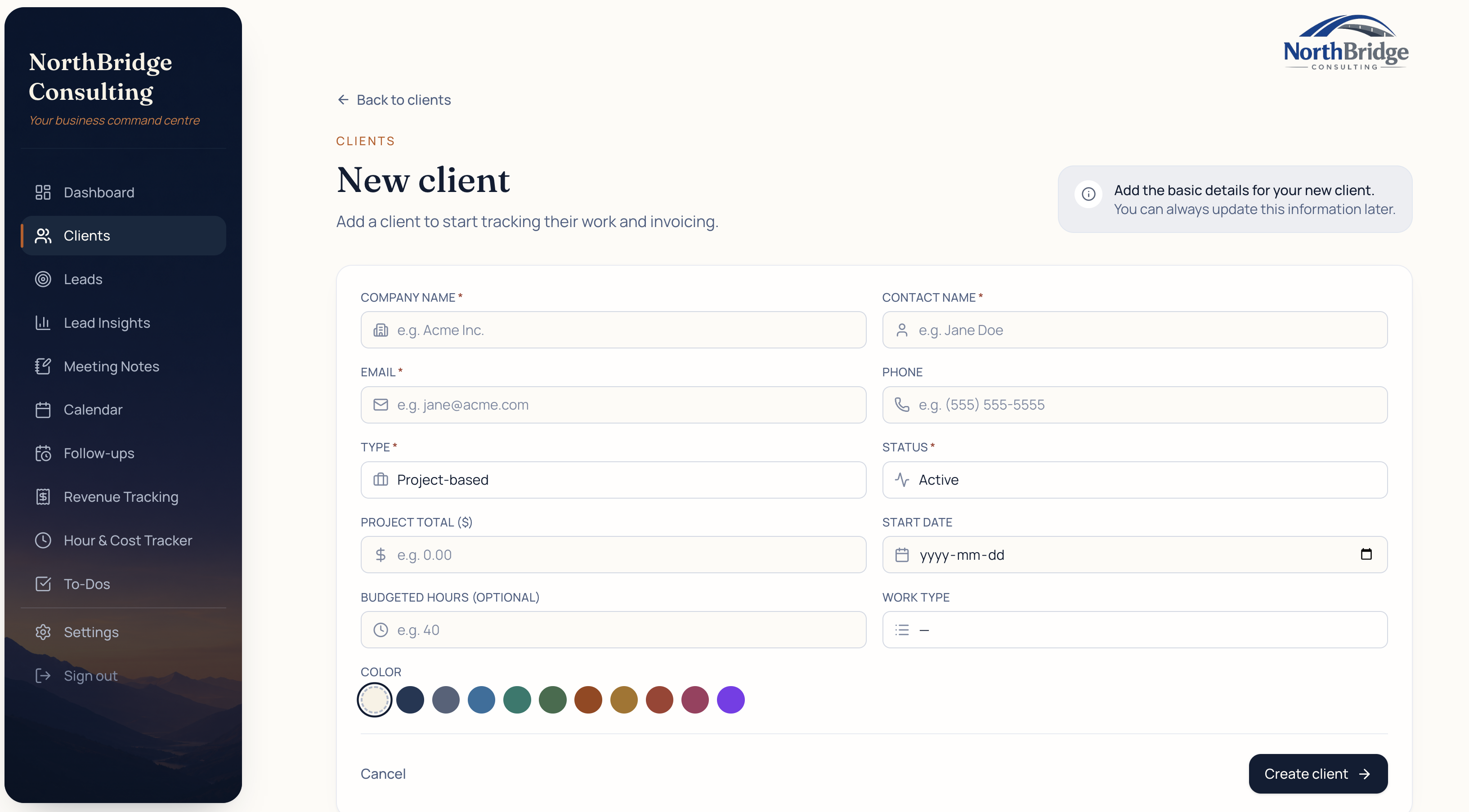Click the phone icon in Phone field

(901, 405)
